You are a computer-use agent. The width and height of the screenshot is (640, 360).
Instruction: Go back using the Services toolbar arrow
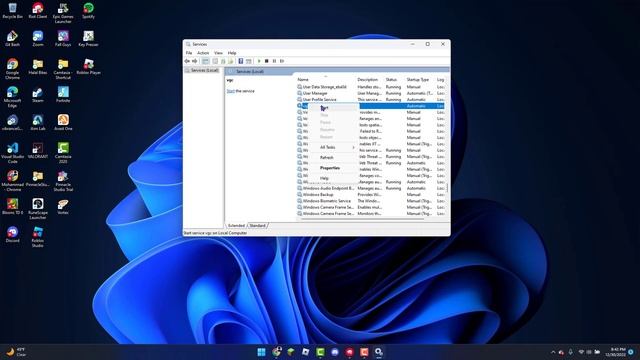187,61
